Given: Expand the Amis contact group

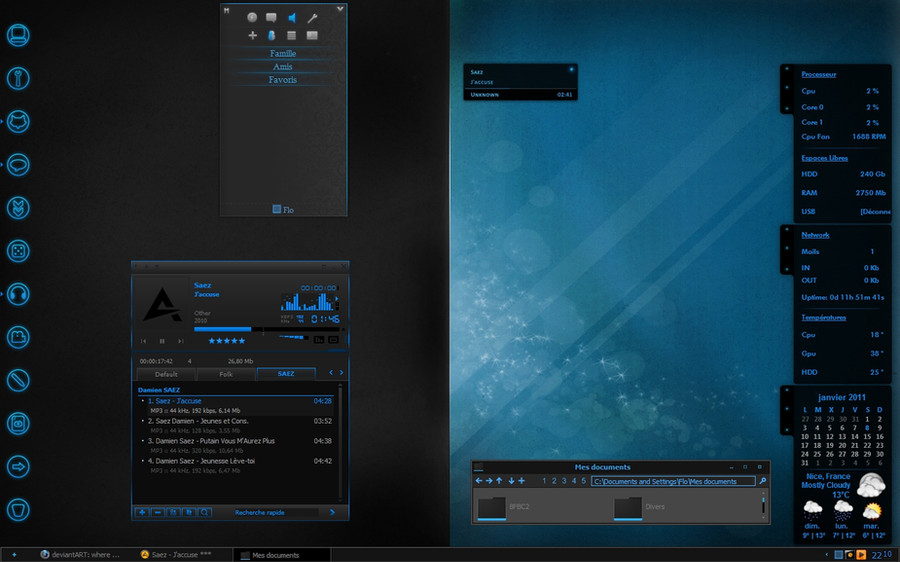Looking at the screenshot, I should point(283,67).
